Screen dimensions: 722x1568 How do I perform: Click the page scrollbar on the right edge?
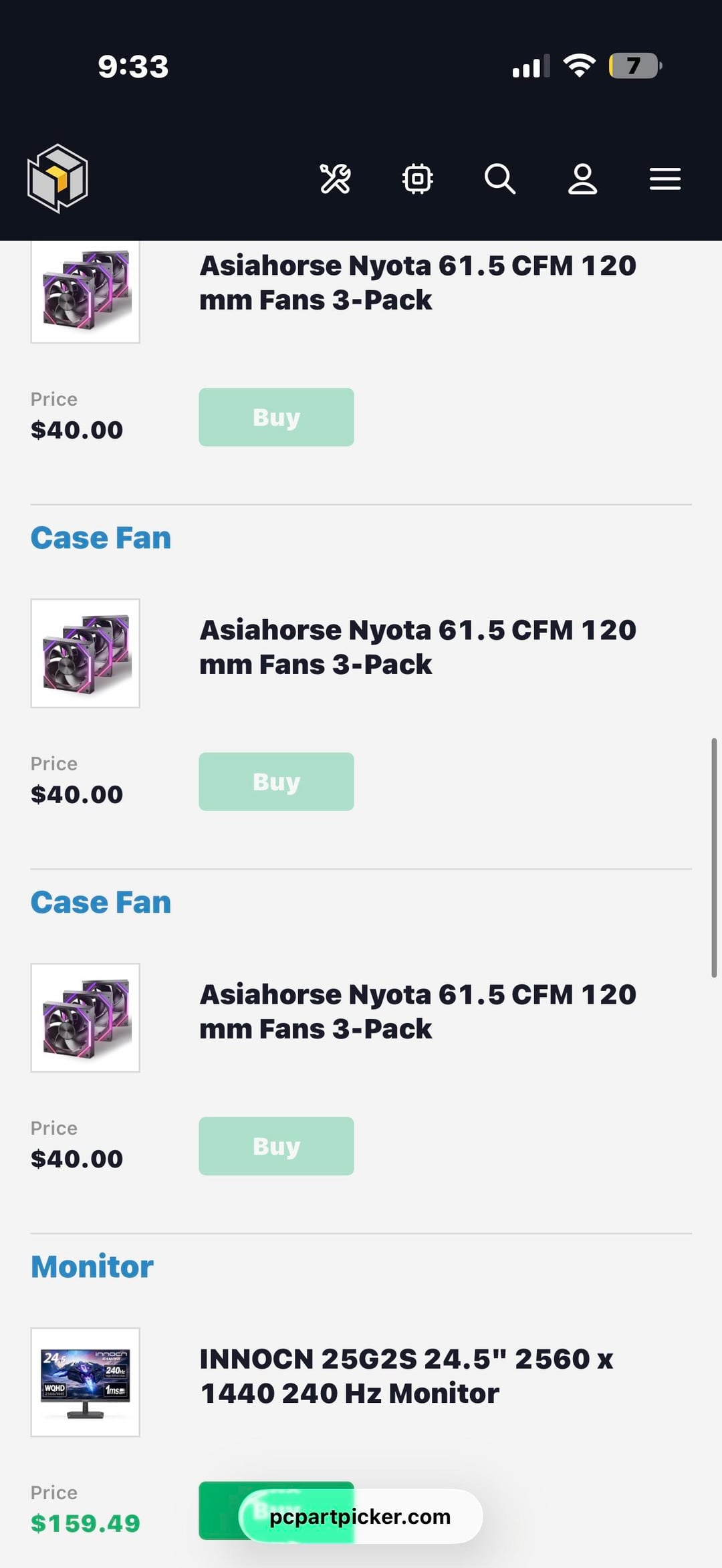tap(714, 858)
